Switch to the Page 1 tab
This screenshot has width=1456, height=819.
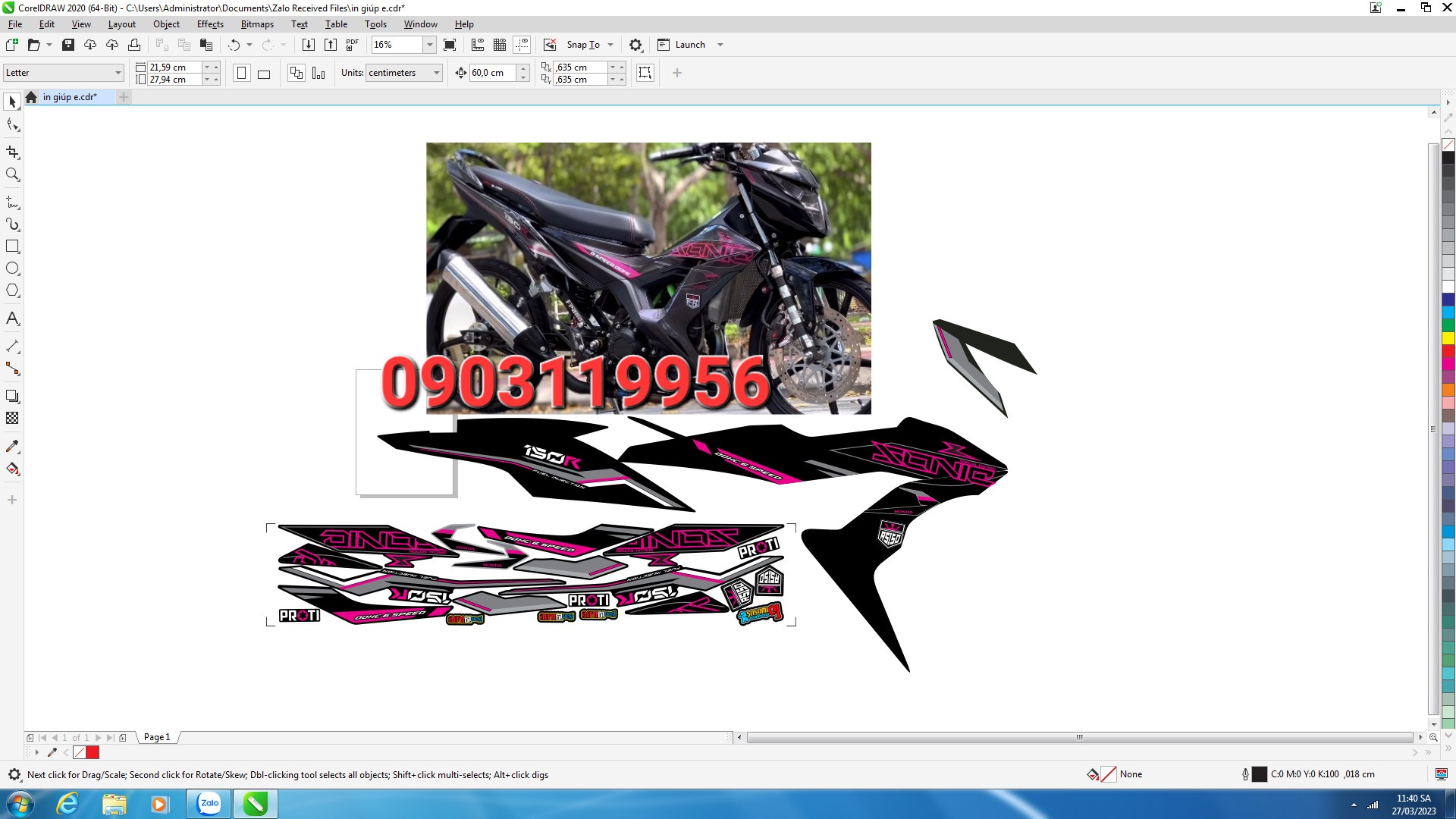pyautogui.click(x=157, y=737)
